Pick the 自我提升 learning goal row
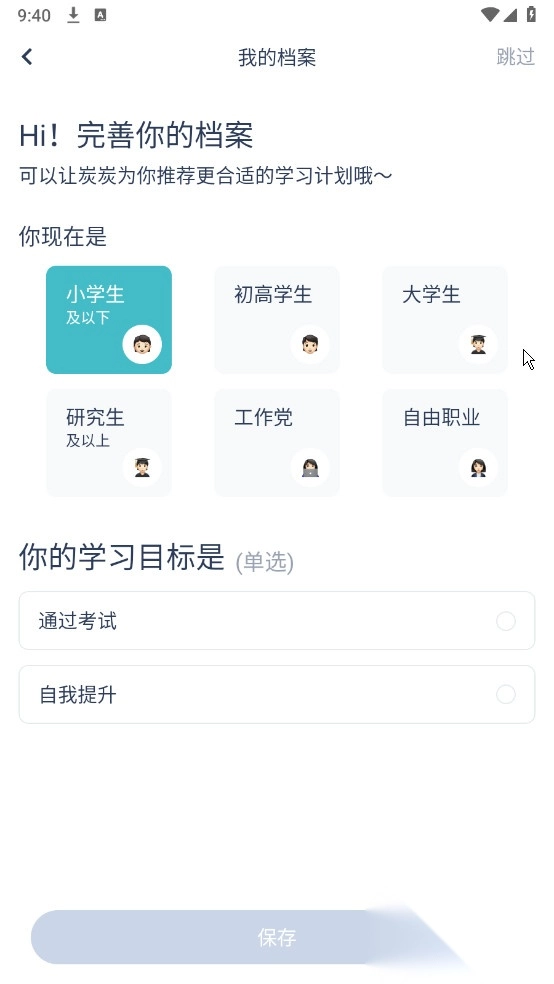Screen dimensions: 554x984 click(277, 694)
